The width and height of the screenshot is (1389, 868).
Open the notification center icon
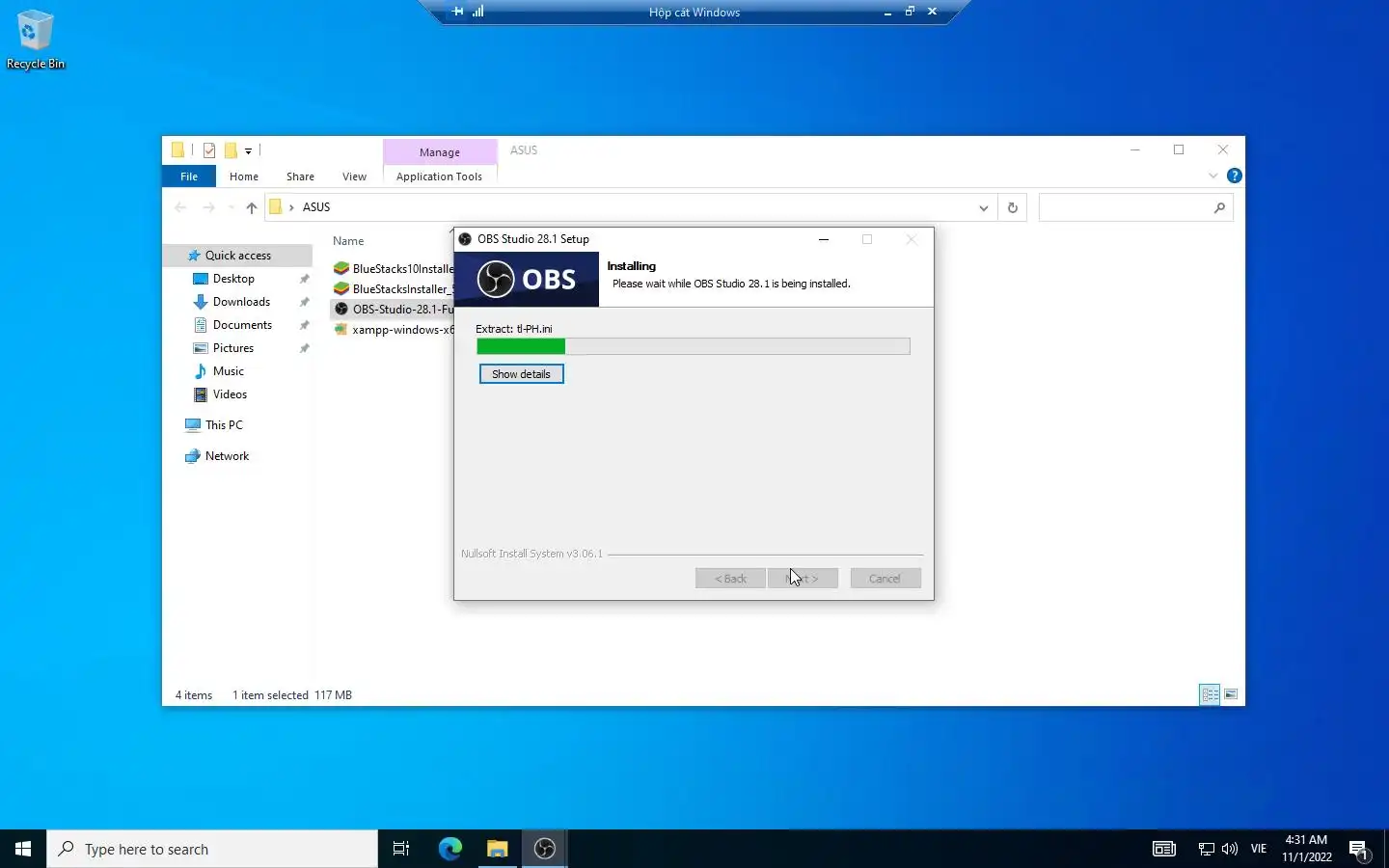(1358, 850)
